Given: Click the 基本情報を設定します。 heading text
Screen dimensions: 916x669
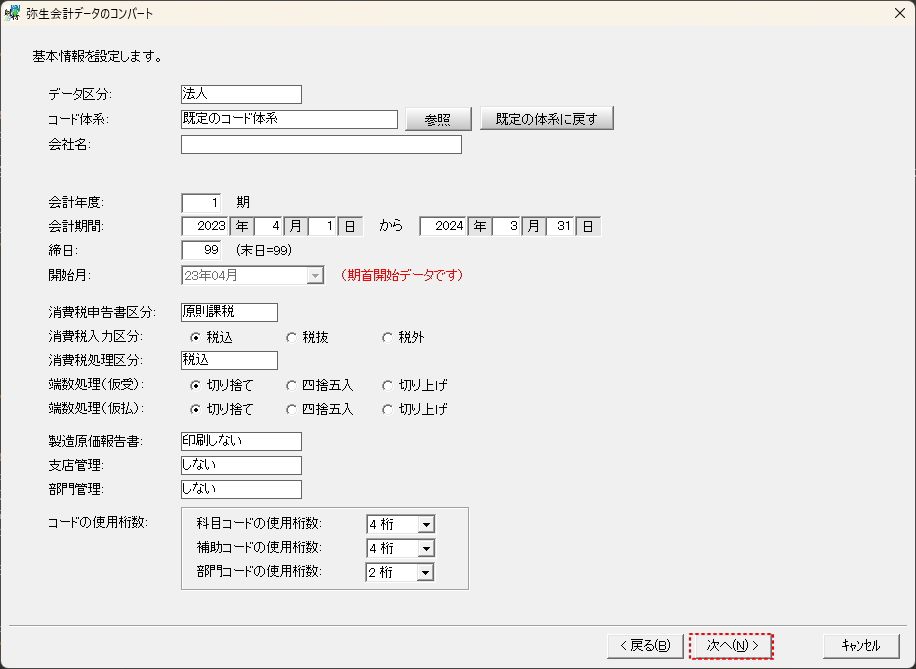Looking at the screenshot, I should [98, 57].
